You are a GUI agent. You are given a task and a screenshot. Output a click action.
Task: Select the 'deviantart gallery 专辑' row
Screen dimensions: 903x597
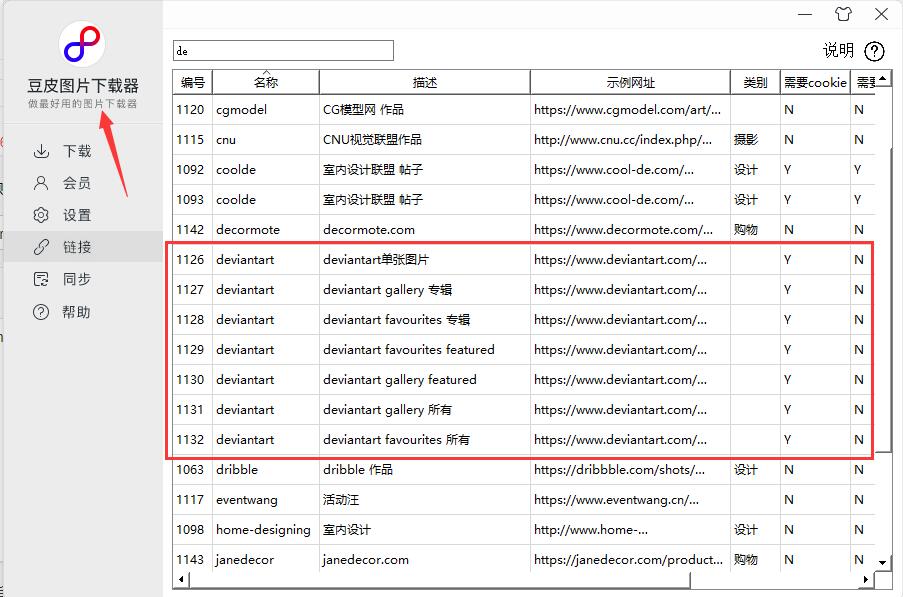tap(524, 290)
